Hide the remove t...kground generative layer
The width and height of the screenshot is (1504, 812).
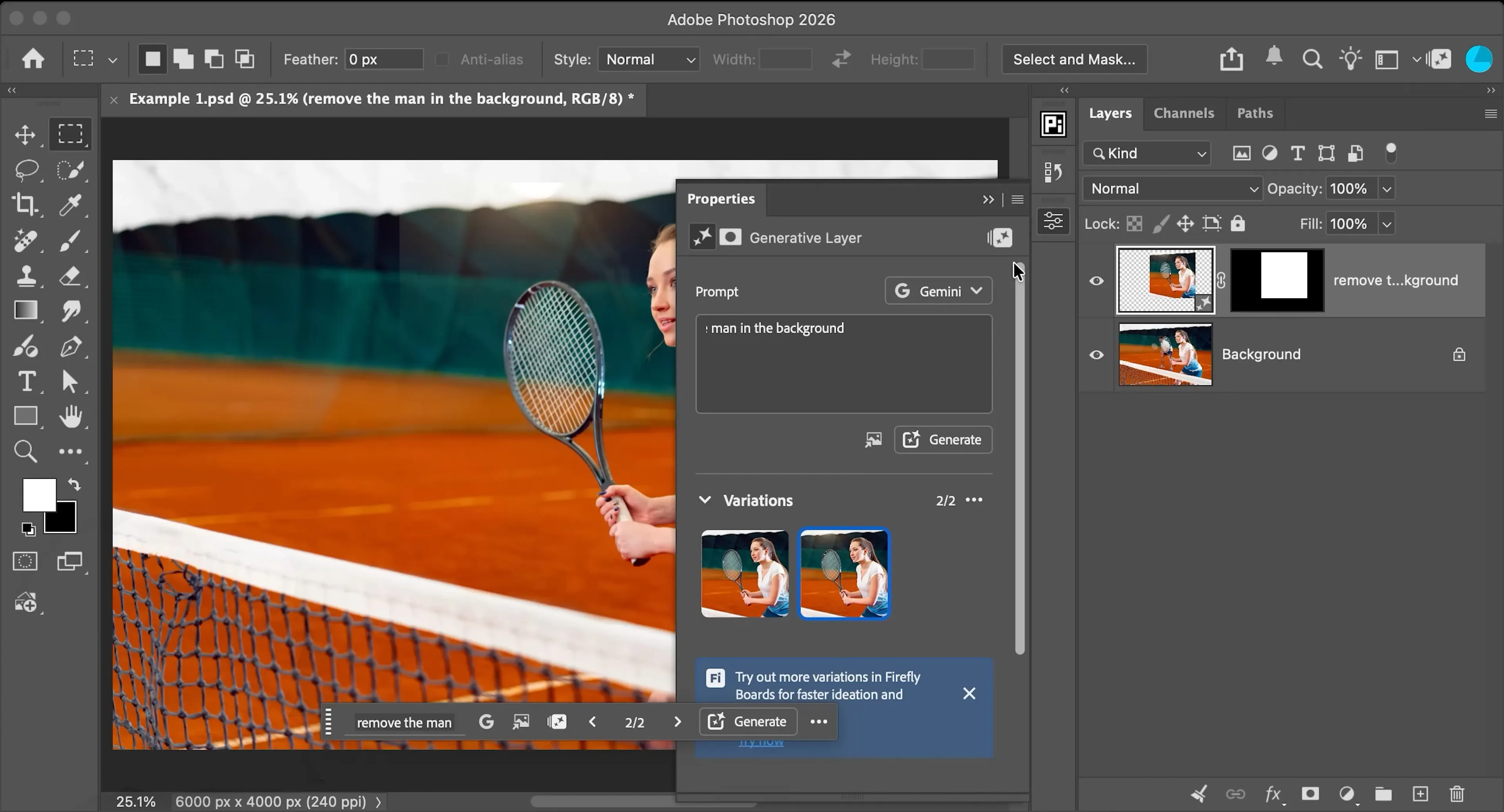pyautogui.click(x=1097, y=281)
